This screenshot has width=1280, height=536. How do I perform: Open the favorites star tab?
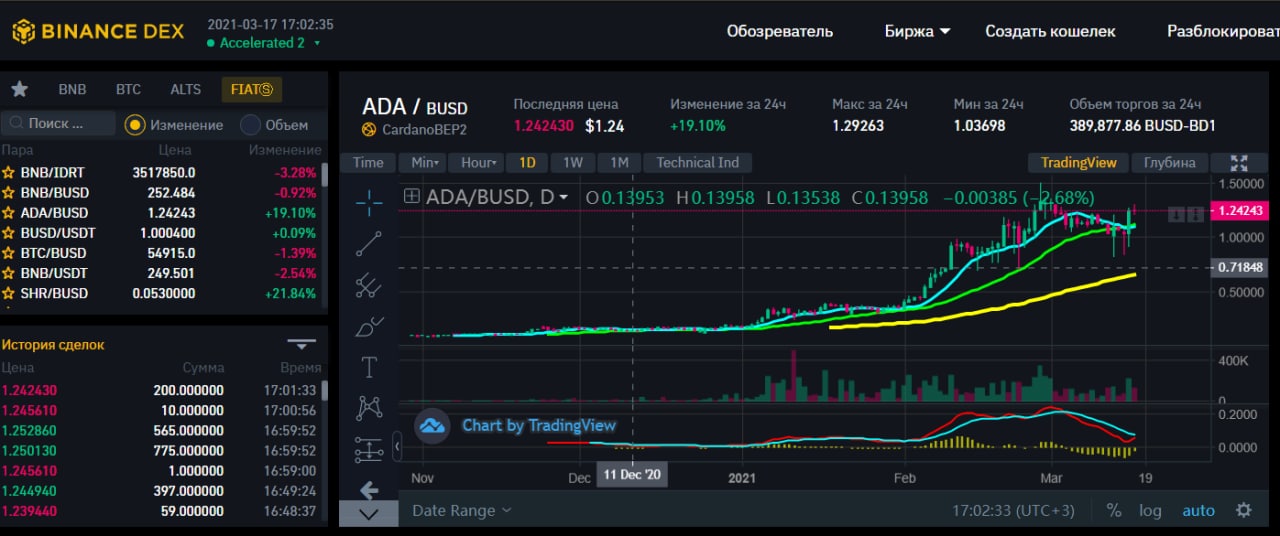tap(19, 89)
